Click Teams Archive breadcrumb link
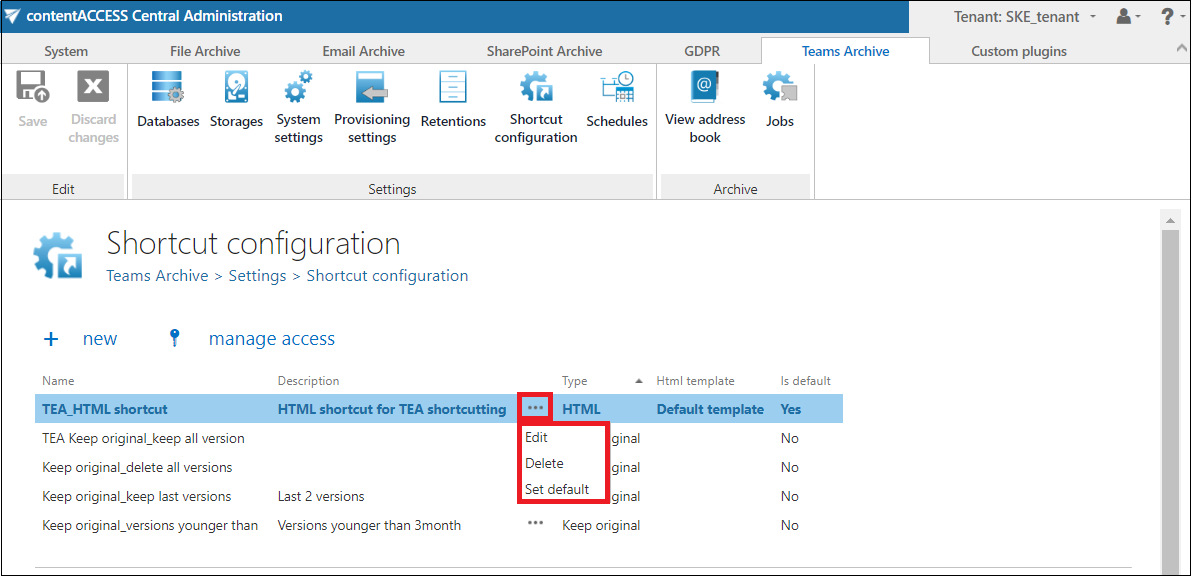This screenshot has width=1191, height=576. click(157, 276)
